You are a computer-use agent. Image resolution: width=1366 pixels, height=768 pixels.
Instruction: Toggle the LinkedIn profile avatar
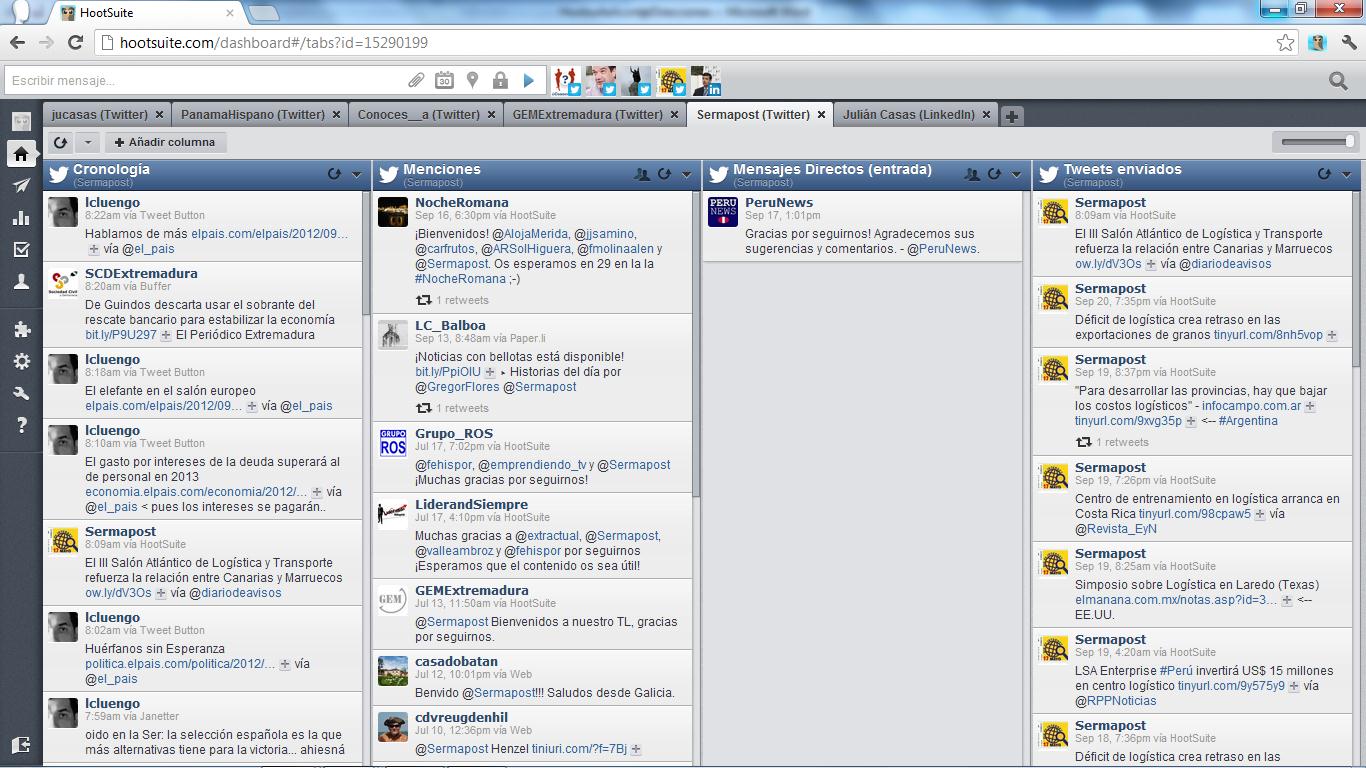click(707, 81)
